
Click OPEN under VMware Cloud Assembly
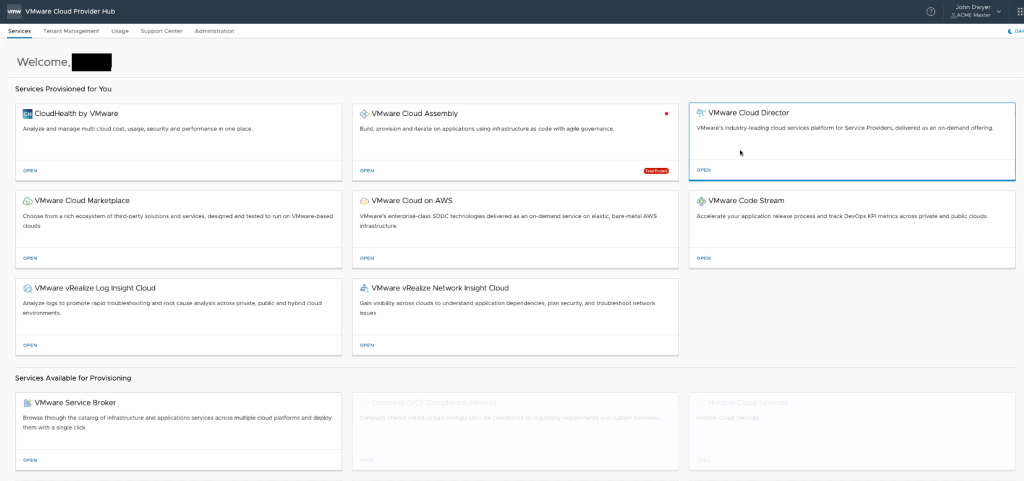(367, 170)
